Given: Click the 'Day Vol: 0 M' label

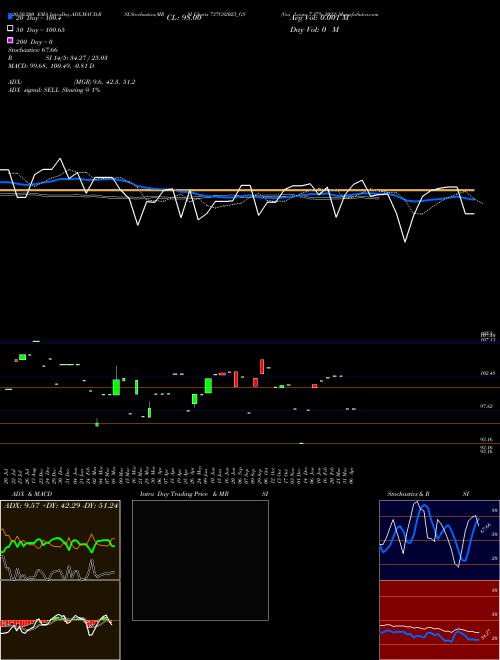Looking at the screenshot, I should (314, 30).
